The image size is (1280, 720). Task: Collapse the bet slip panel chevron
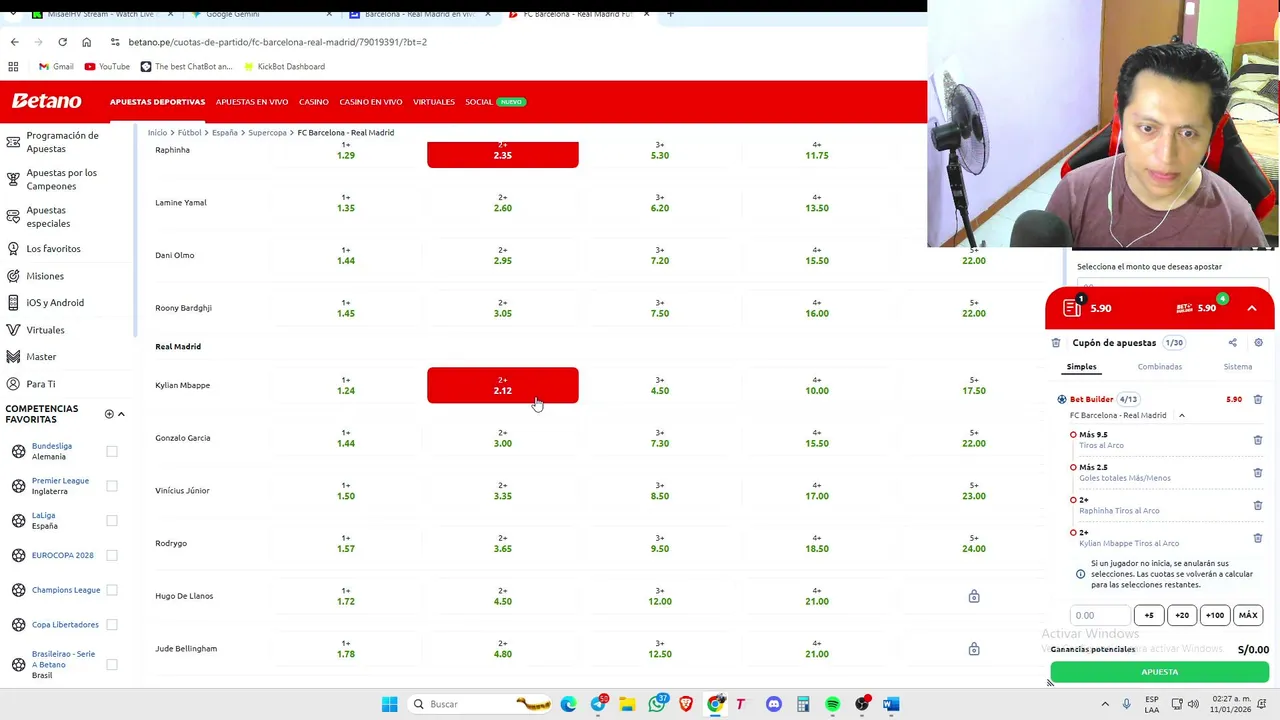click(1251, 308)
